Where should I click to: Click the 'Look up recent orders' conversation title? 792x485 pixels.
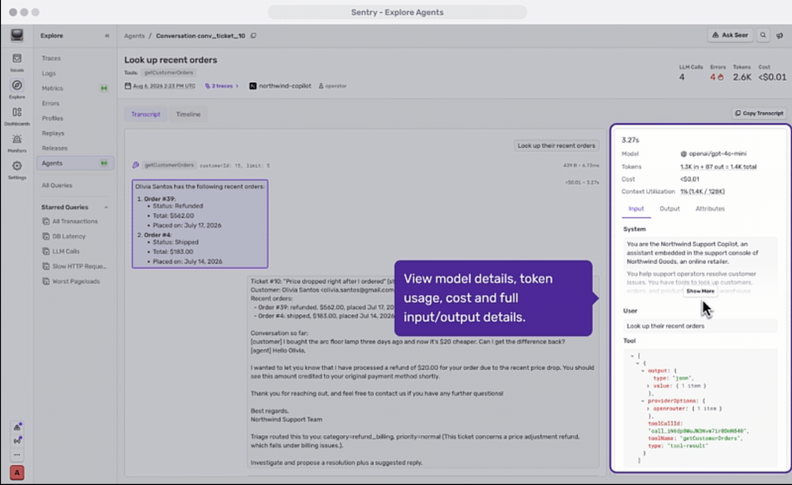point(171,60)
